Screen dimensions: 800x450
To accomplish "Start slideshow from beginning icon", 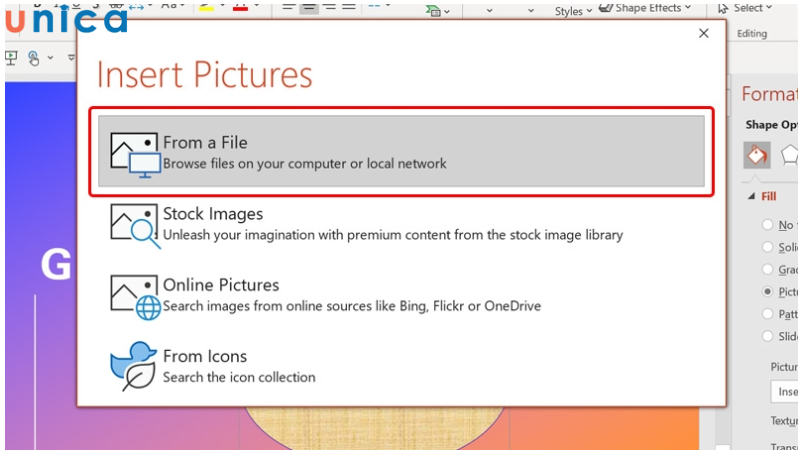I will click(x=11, y=58).
